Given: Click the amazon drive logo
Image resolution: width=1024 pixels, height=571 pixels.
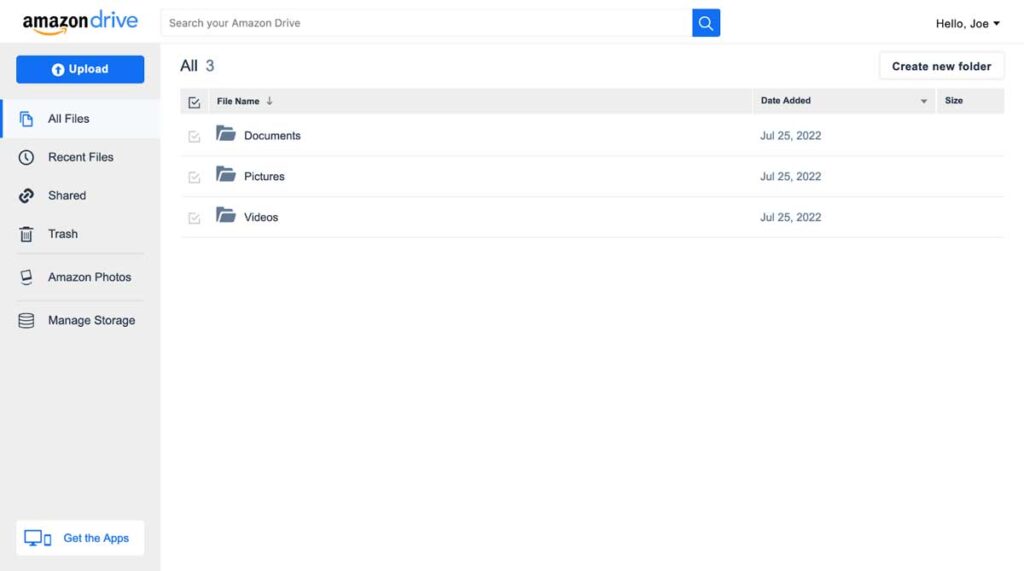Looking at the screenshot, I should click(80, 22).
